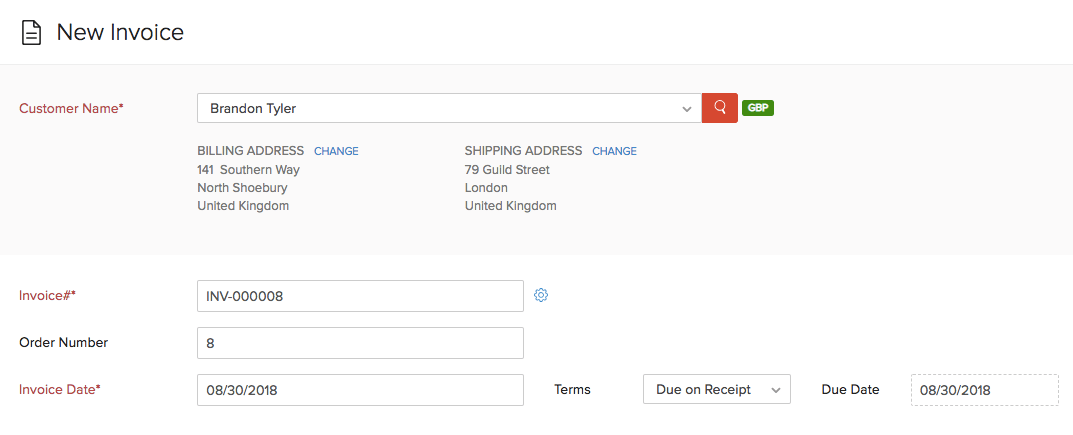The image size is (1073, 435).
Task: Change the billing address
Action: click(336, 151)
